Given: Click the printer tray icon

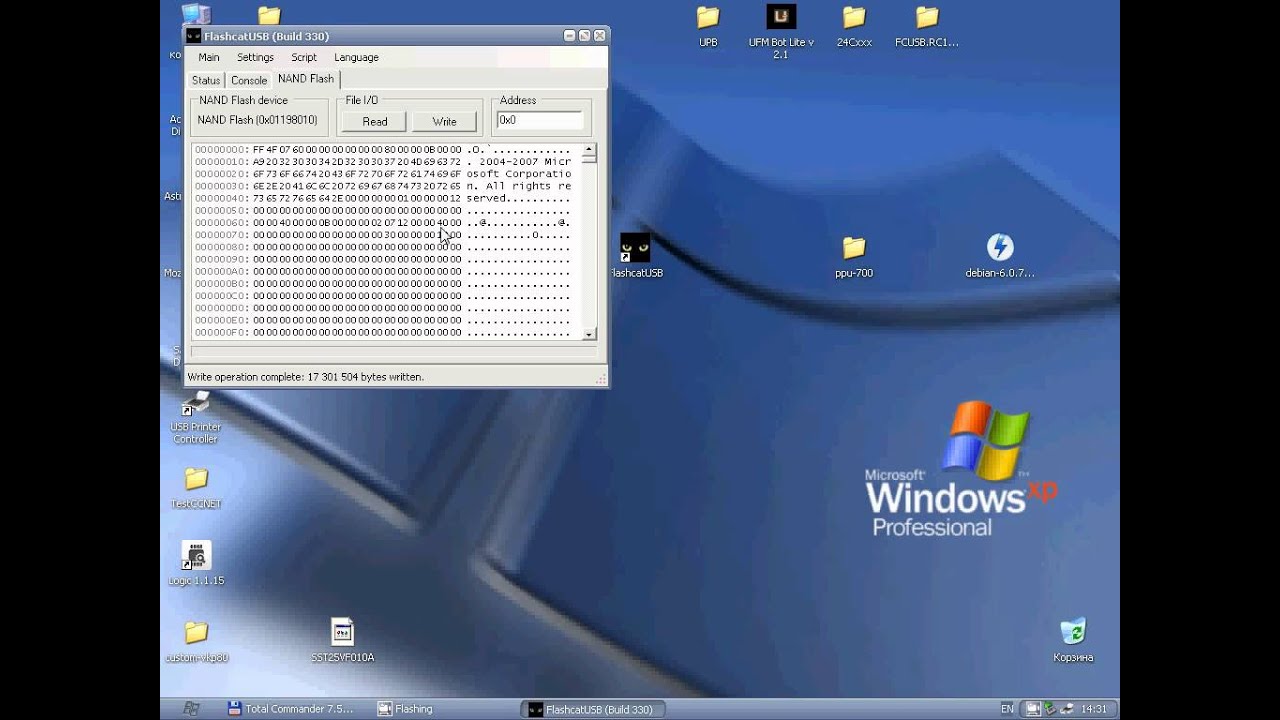Looking at the screenshot, I should coord(1068,709).
